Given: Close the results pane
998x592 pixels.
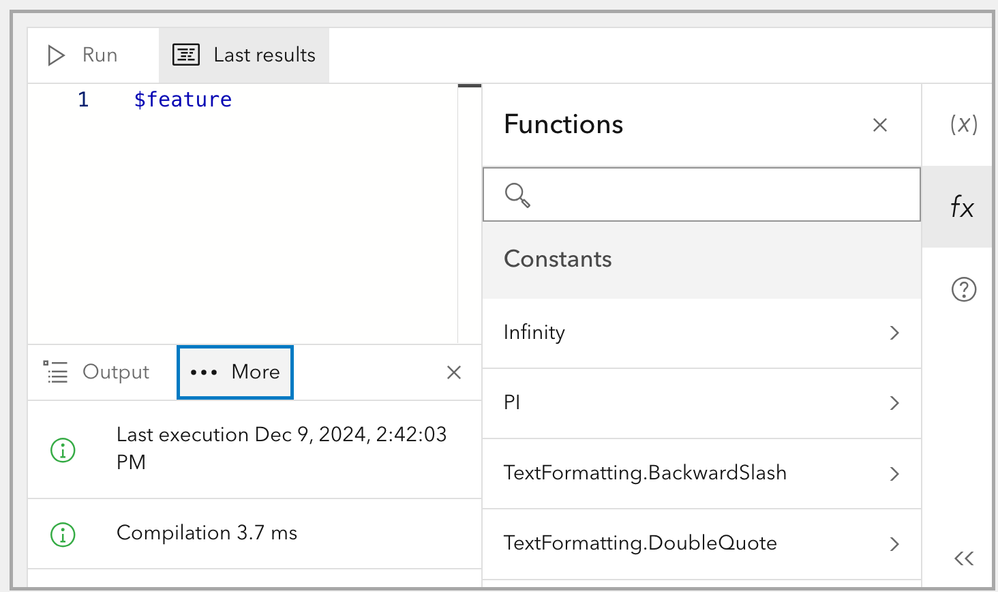Looking at the screenshot, I should 454,372.
